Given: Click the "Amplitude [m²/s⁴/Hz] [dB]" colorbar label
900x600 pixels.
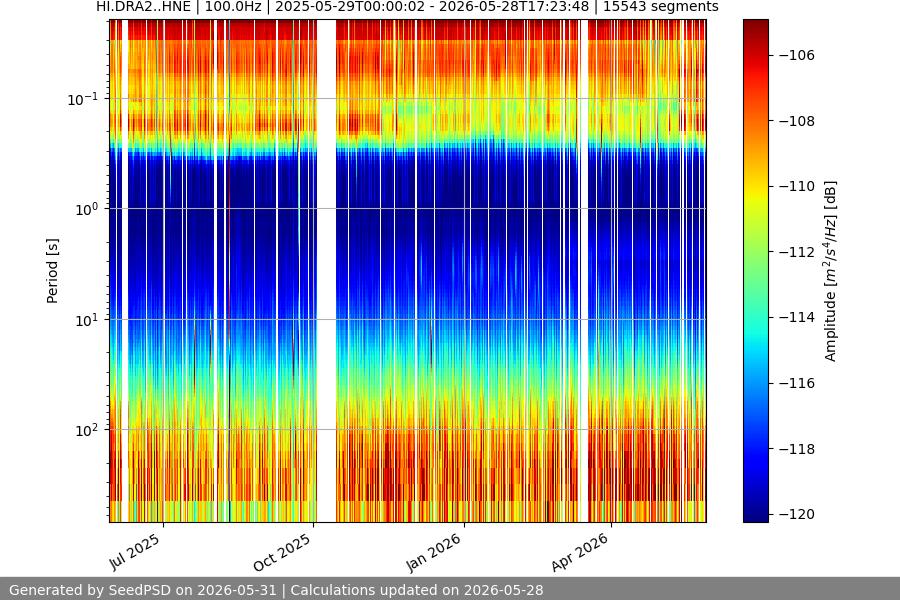Looking at the screenshot, I should (831, 271).
